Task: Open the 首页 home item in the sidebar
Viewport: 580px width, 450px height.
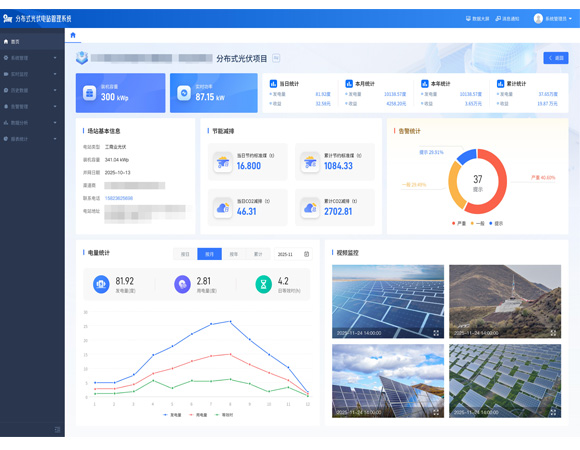Action: 32,42
